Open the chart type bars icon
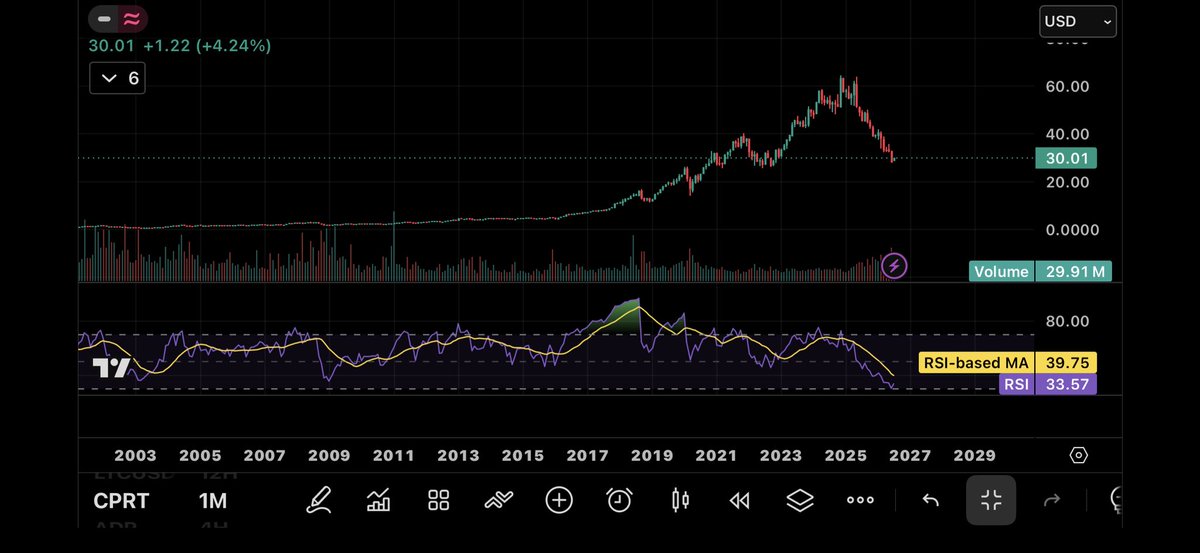Viewport: 1200px width, 553px height. pyautogui.click(x=378, y=501)
